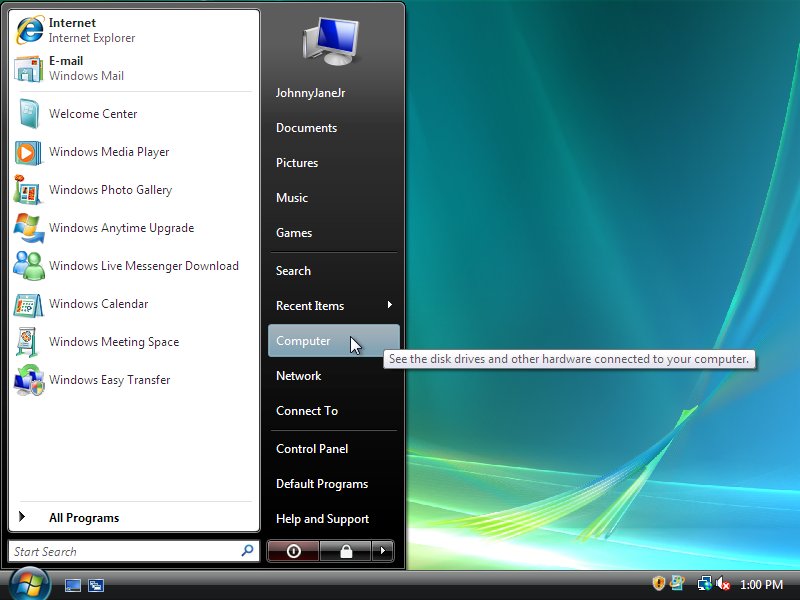Click the Start Search input box
The image size is (800, 600).
coord(125,551)
